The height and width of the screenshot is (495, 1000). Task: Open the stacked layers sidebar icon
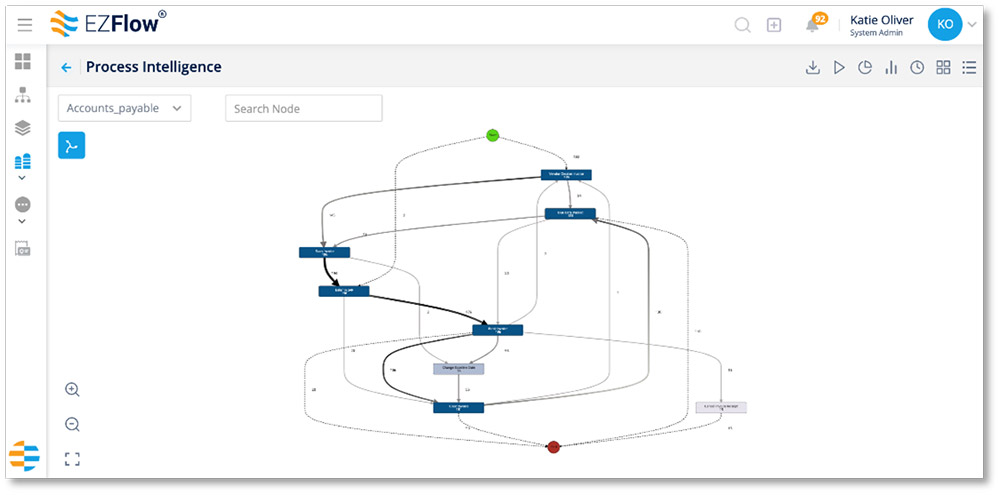[x=23, y=128]
